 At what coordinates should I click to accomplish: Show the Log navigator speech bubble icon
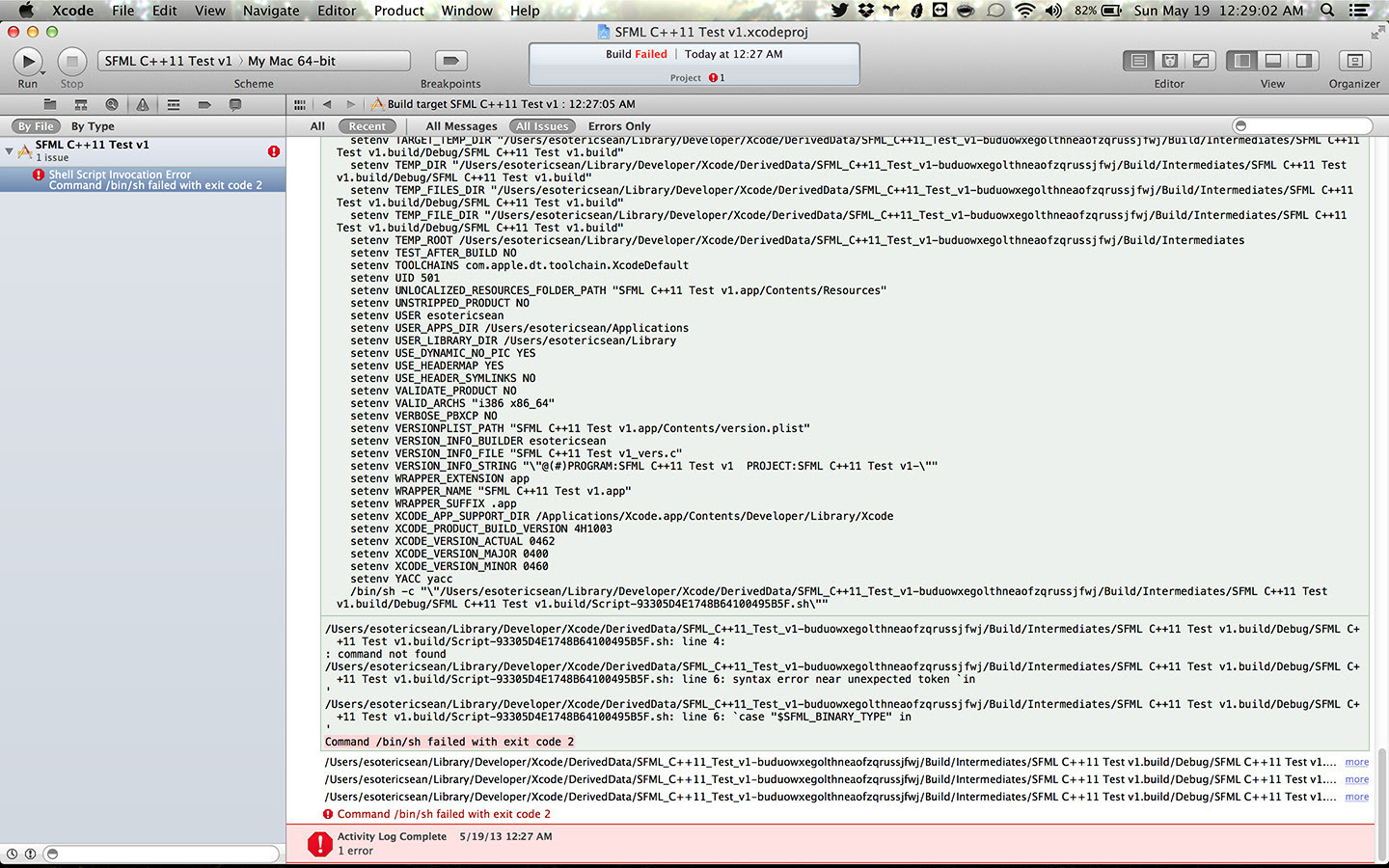point(235,104)
